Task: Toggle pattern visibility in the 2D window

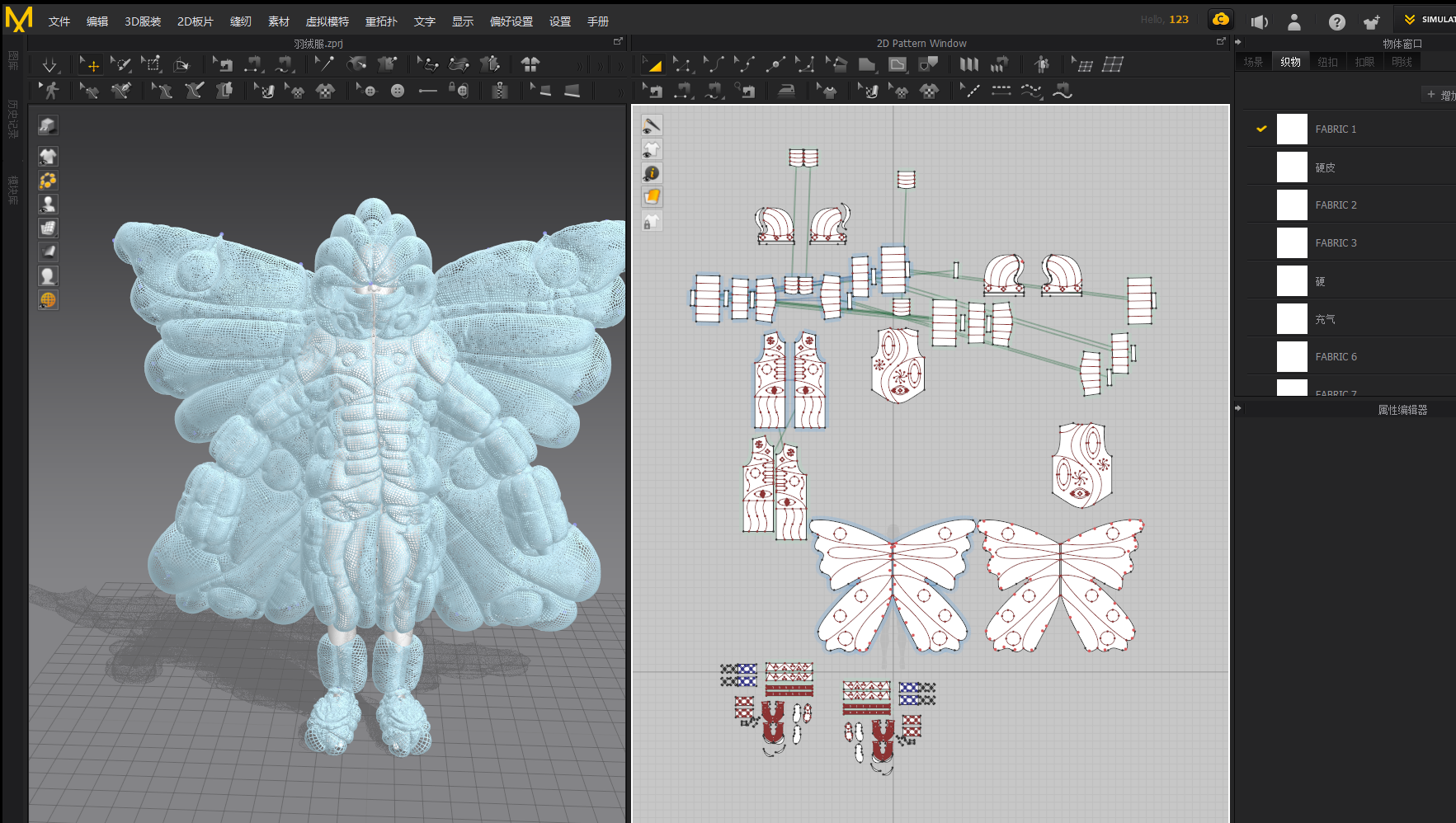Action: click(x=652, y=149)
